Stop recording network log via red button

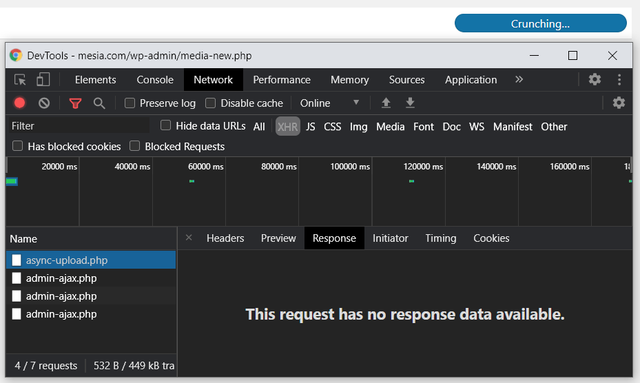click(x=20, y=103)
